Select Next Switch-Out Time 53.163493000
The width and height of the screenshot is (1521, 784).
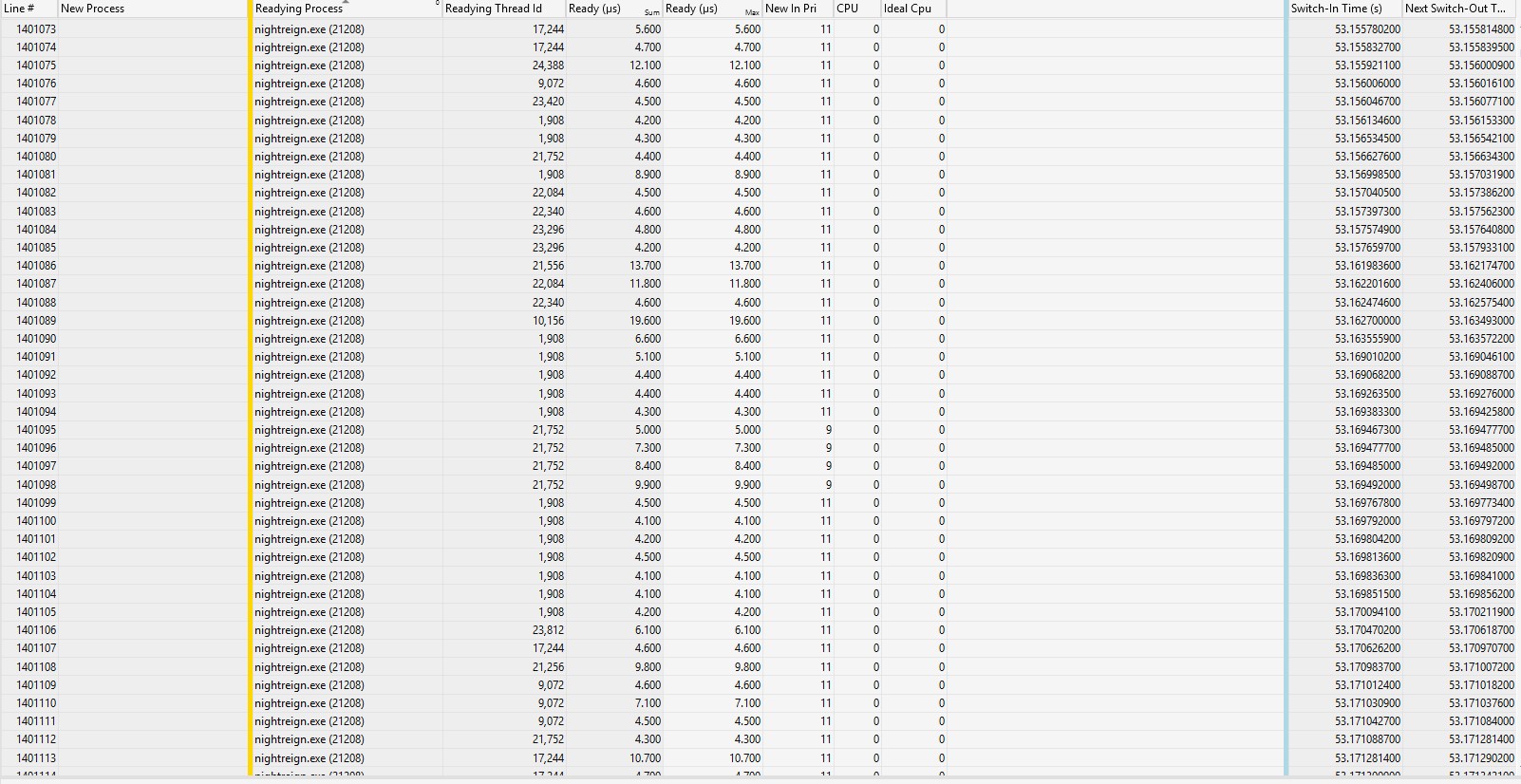point(1482,321)
